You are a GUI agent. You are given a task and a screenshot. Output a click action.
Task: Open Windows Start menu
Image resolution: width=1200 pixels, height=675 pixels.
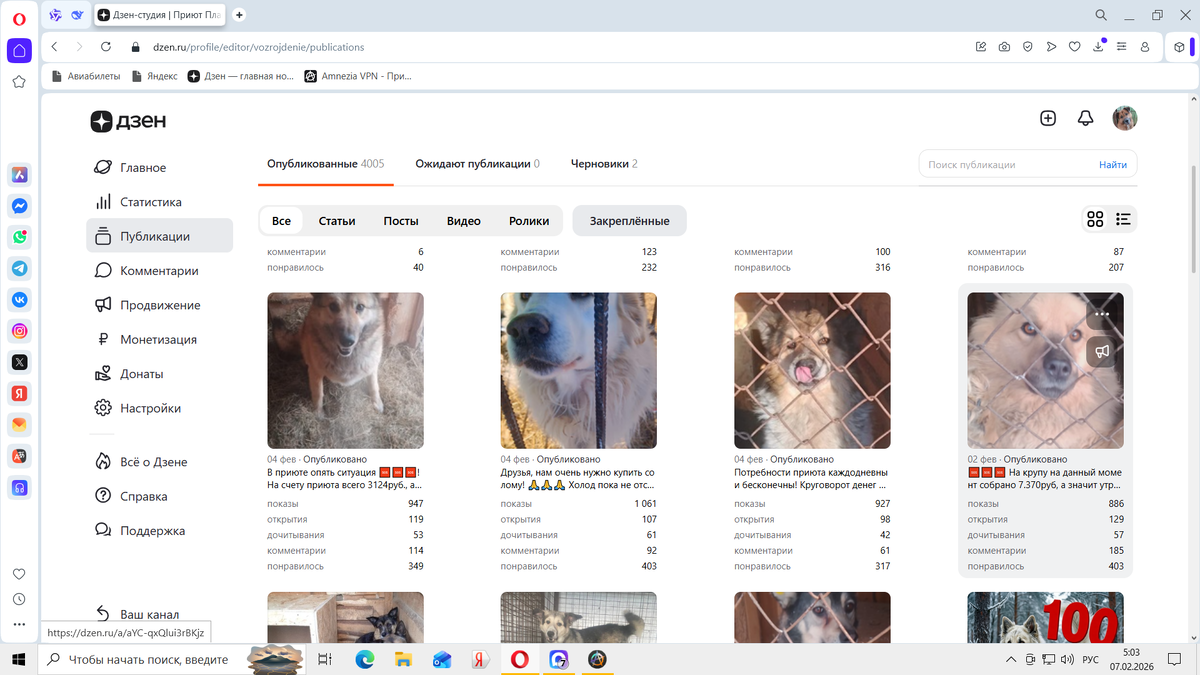19,659
